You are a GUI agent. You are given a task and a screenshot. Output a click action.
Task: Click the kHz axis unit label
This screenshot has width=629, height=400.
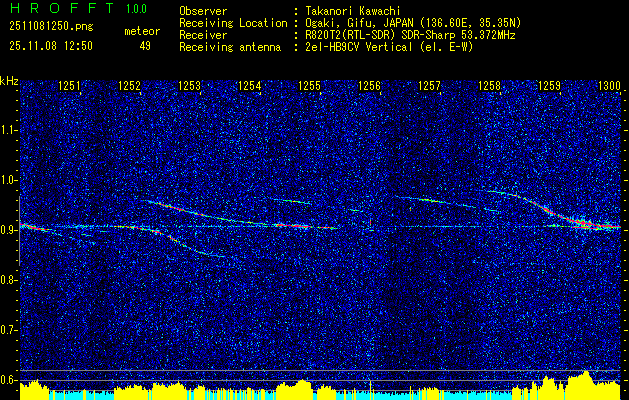[9, 81]
